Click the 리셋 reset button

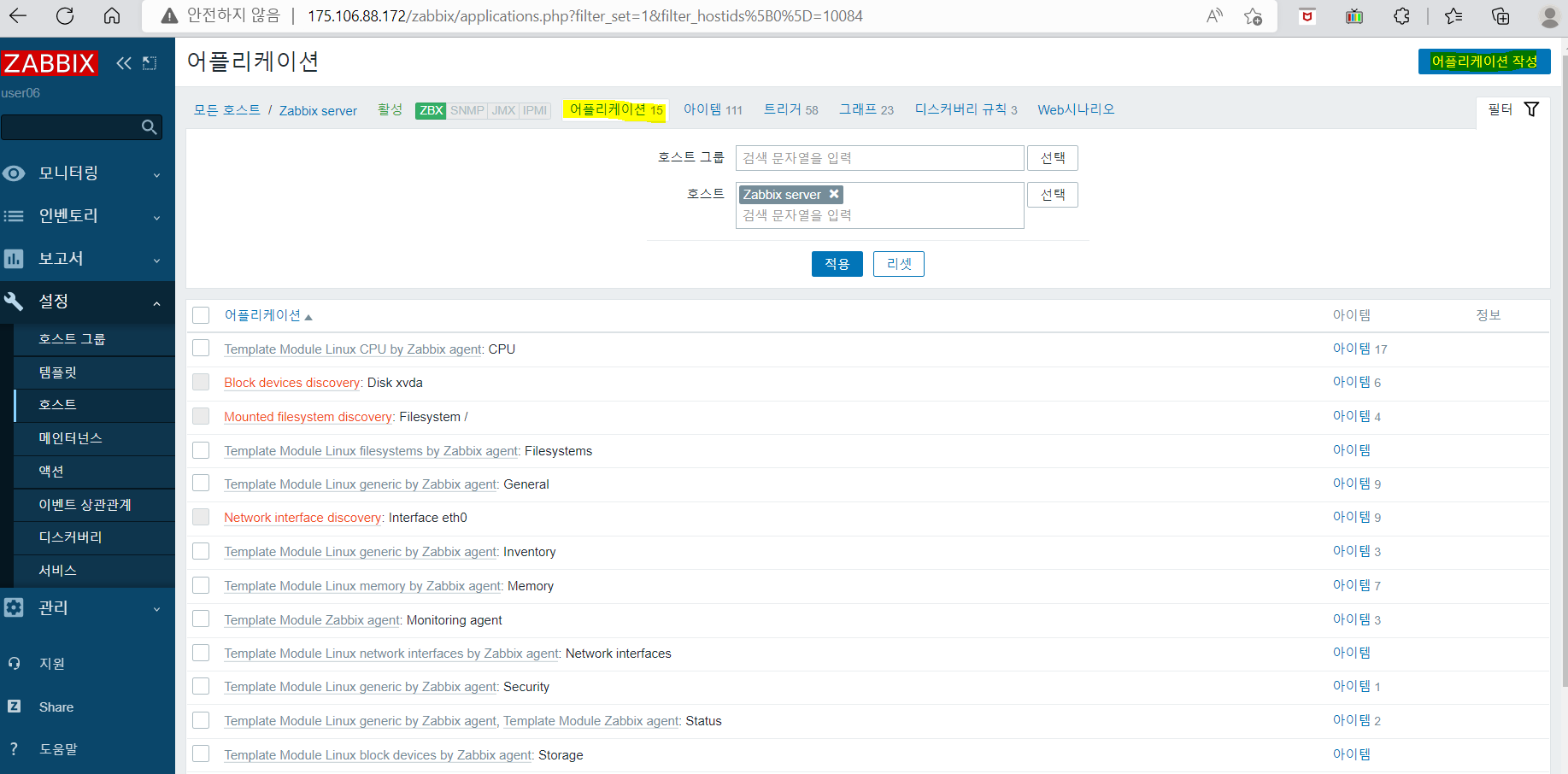[x=898, y=264]
